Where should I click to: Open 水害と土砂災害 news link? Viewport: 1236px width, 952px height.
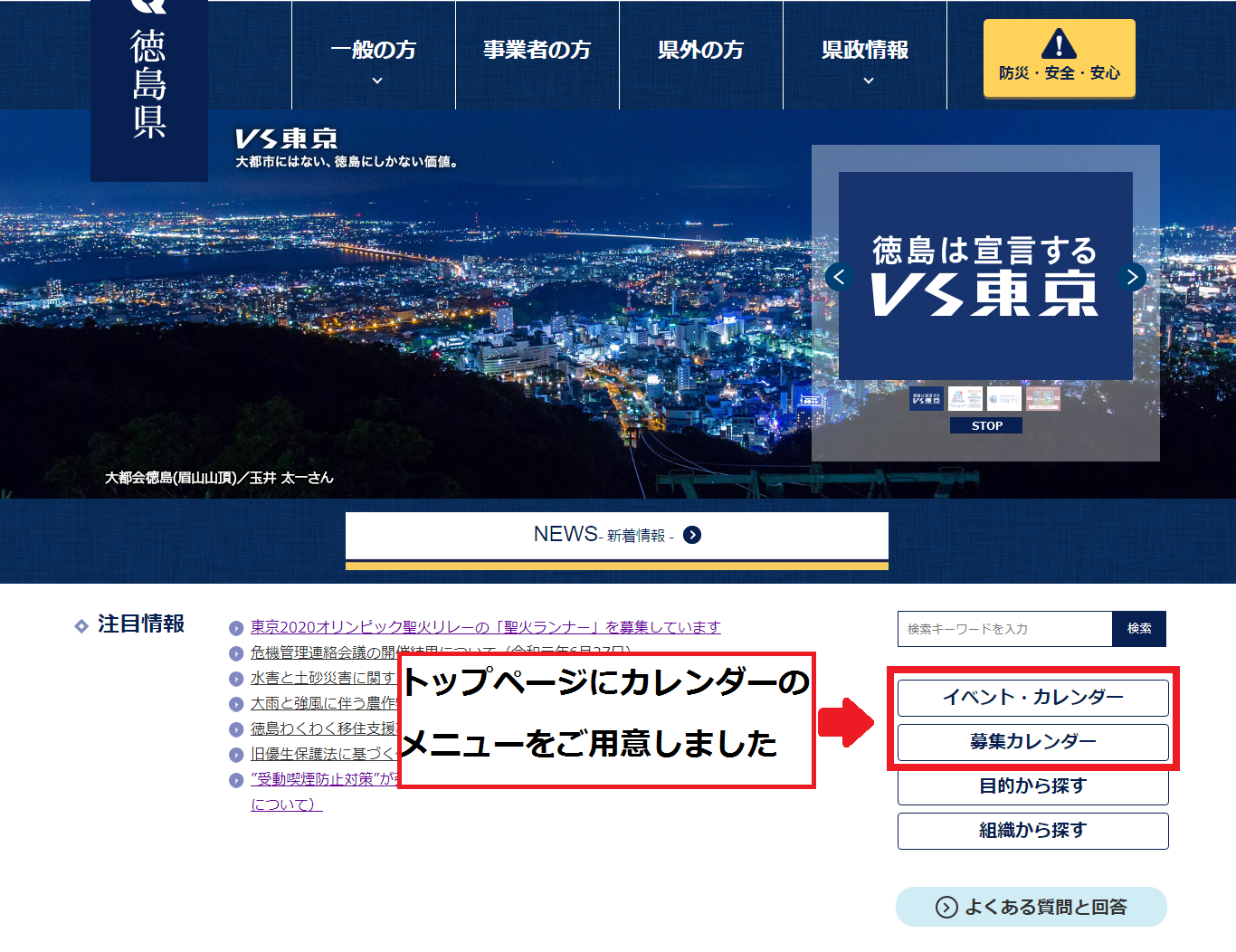pos(324,678)
